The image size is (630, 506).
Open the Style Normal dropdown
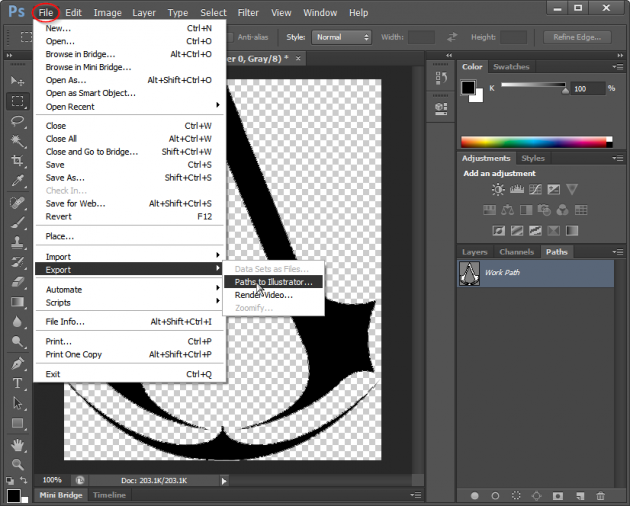pyautogui.click(x=342, y=37)
